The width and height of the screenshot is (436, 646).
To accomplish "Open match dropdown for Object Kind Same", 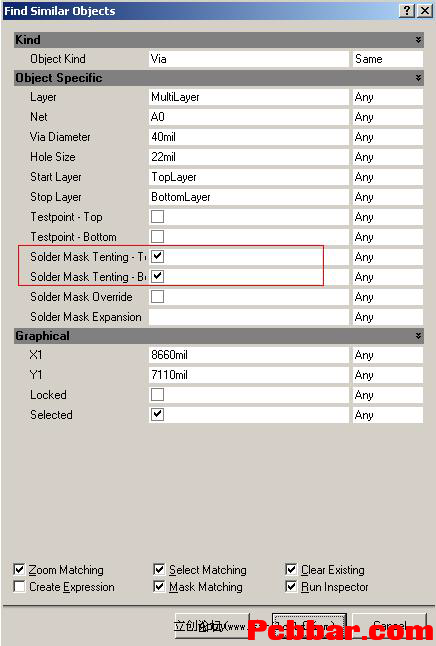I will pos(388,59).
